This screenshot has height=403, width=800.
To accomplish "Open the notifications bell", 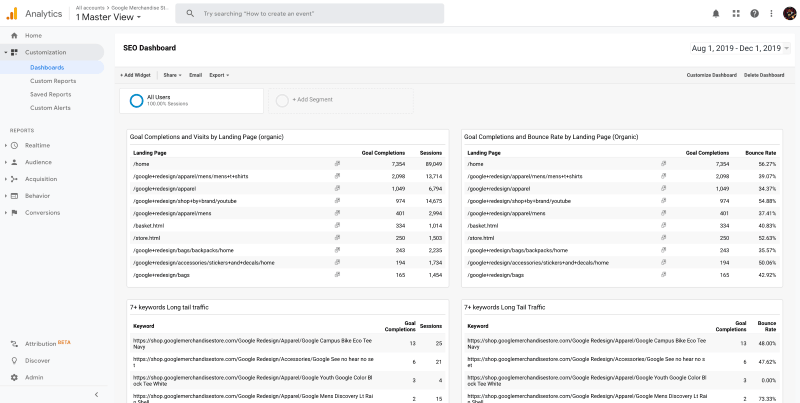I will click(x=716, y=14).
